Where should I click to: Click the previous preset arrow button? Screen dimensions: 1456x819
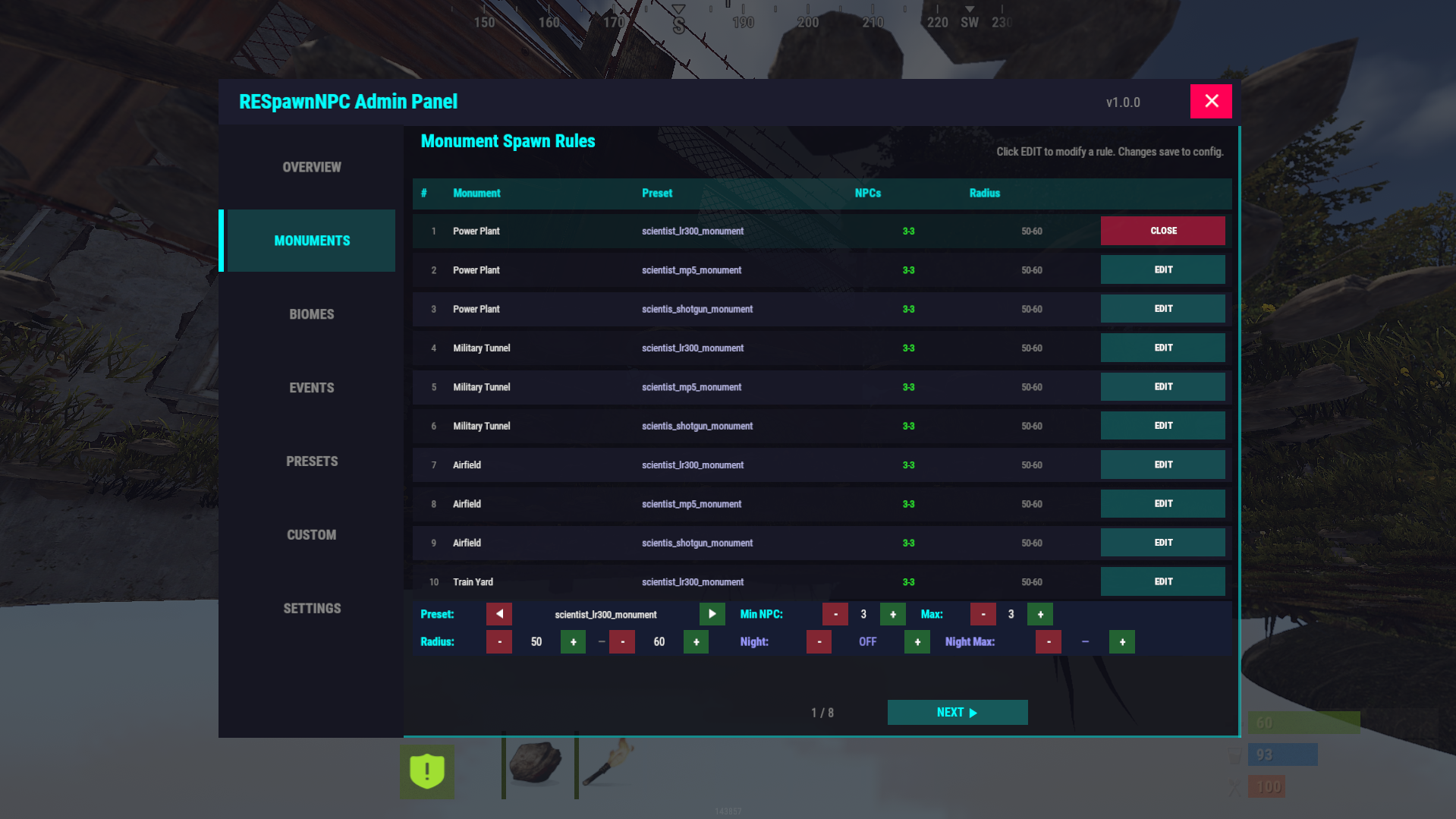coord(499,614)
